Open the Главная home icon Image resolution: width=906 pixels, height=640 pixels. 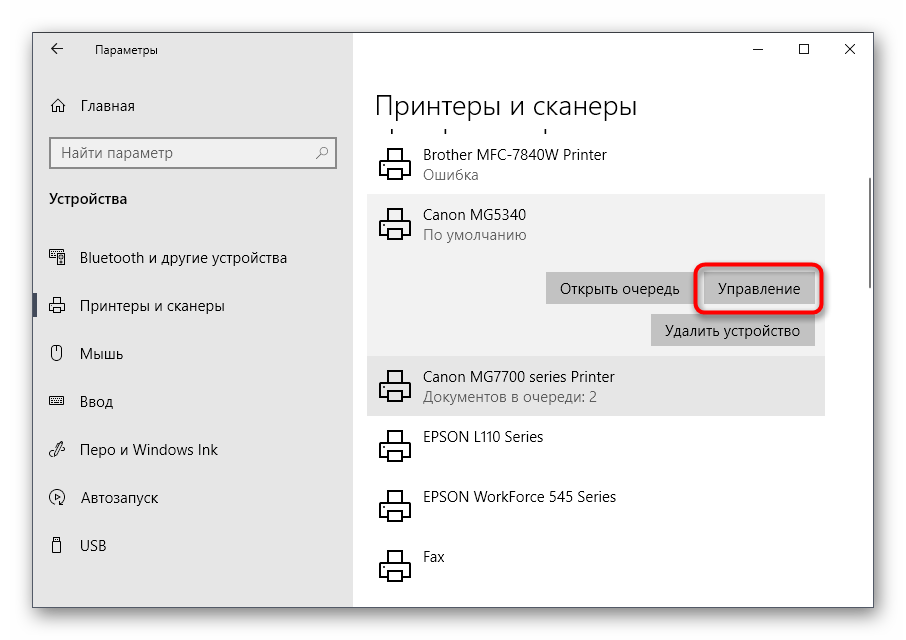tap(58, 106)
